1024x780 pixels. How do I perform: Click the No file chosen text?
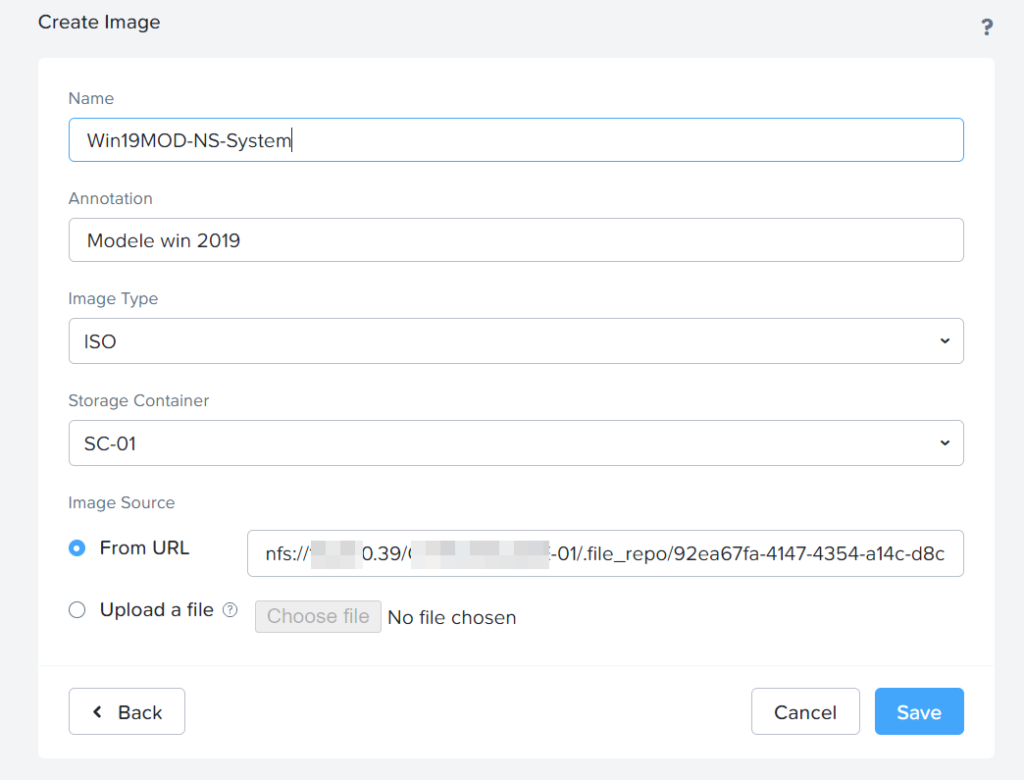452,617
